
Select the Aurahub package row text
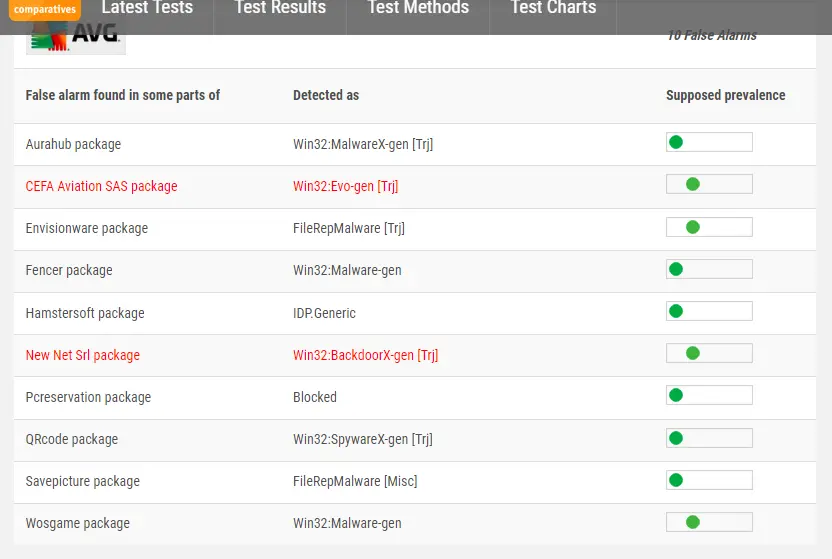pyautogui.click(x=73, y=144)
